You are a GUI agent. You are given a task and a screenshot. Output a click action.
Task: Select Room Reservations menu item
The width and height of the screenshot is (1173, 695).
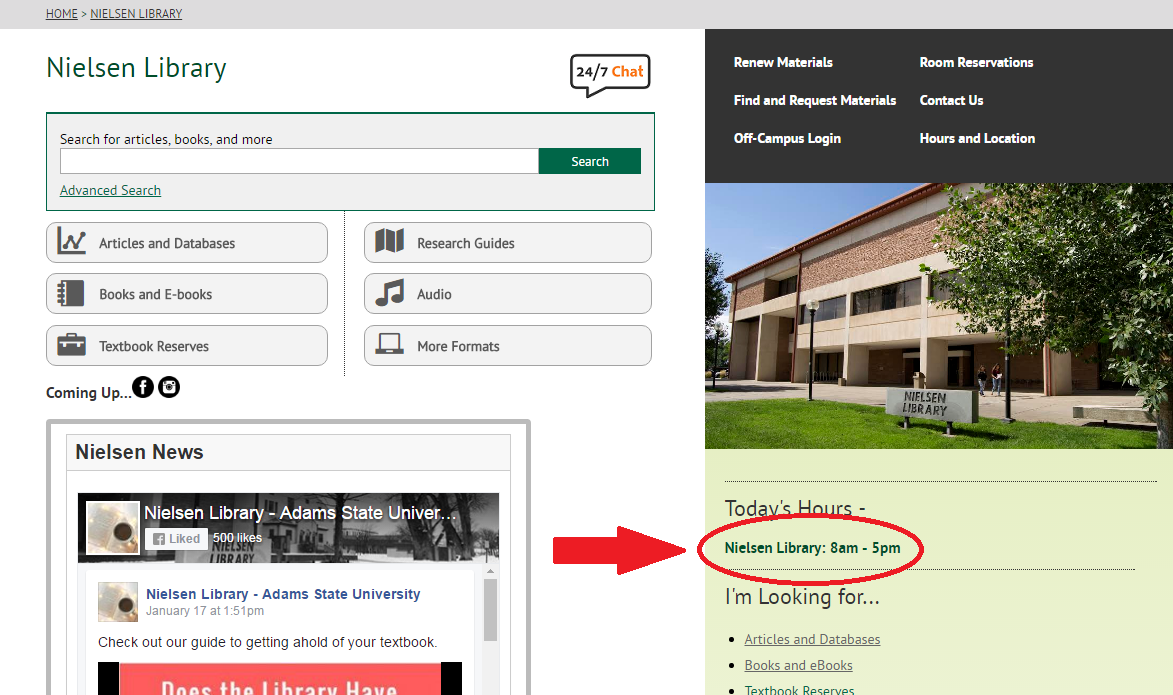click(x=976, y=62)
